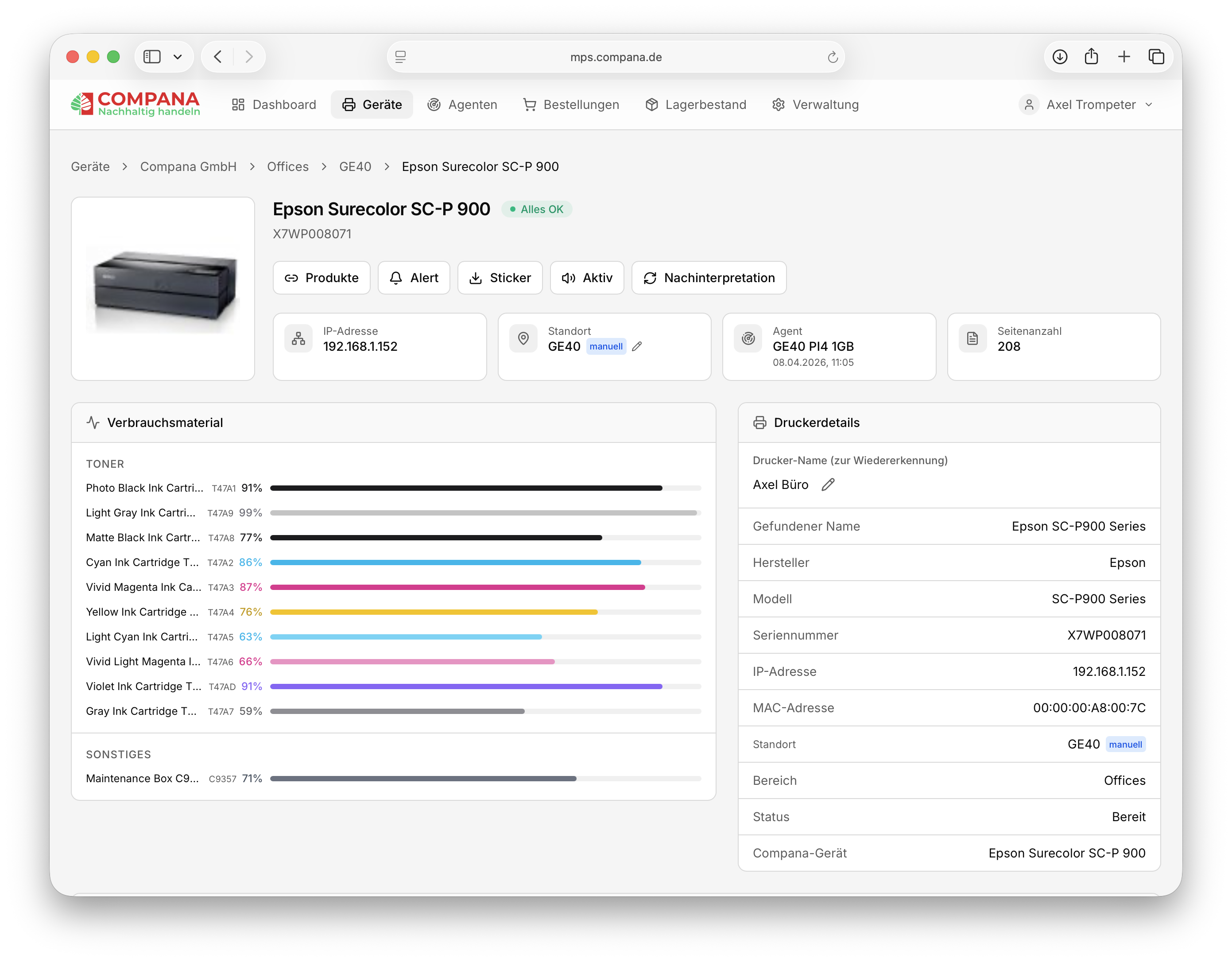Click the manuell badge in Druckerdetails Standort row

(x=1125, y=745)
